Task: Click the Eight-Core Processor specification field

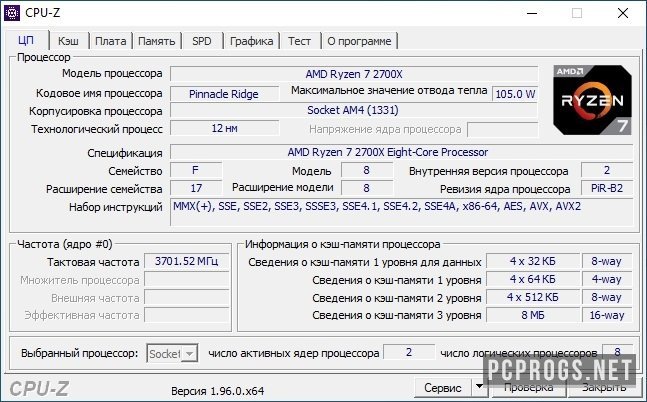Action: tap(401, 152)
